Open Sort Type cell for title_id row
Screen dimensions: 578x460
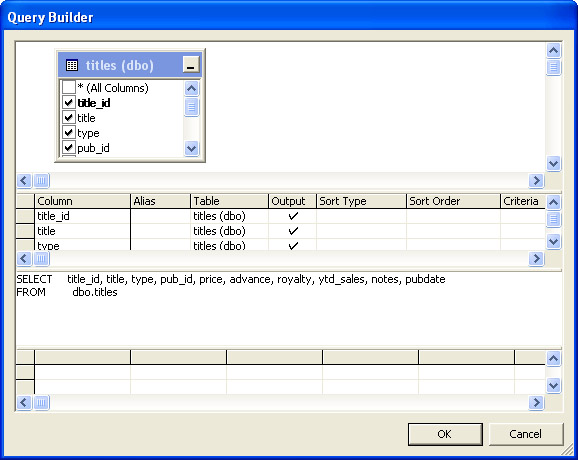point(361,216)
